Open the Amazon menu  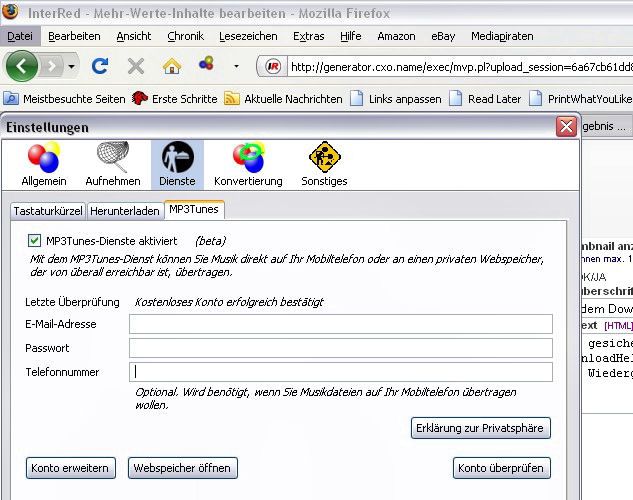pyautogui.click(x=396, y=36)
